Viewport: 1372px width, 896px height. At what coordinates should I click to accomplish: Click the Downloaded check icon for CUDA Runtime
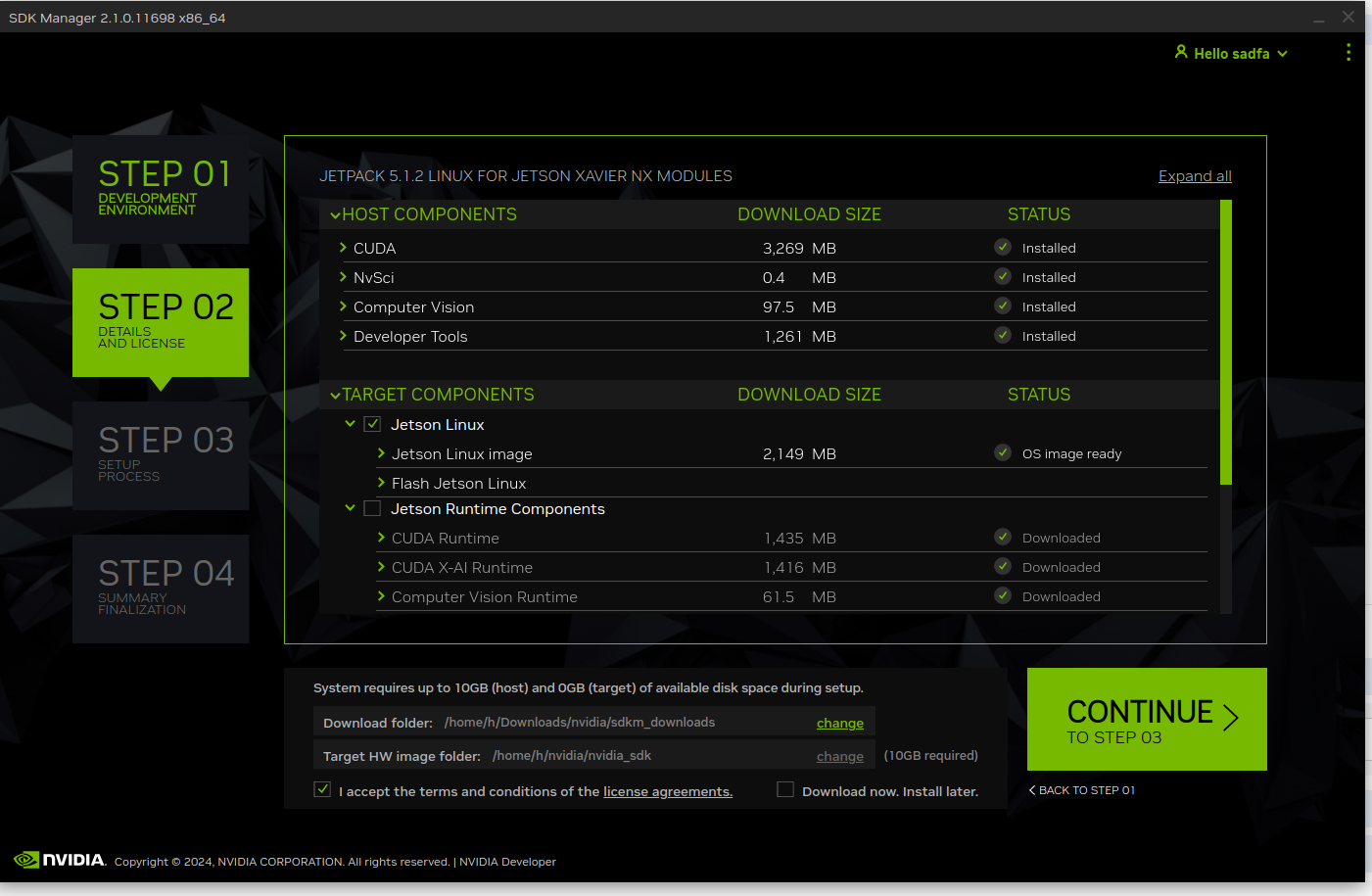click(1003, 537)
